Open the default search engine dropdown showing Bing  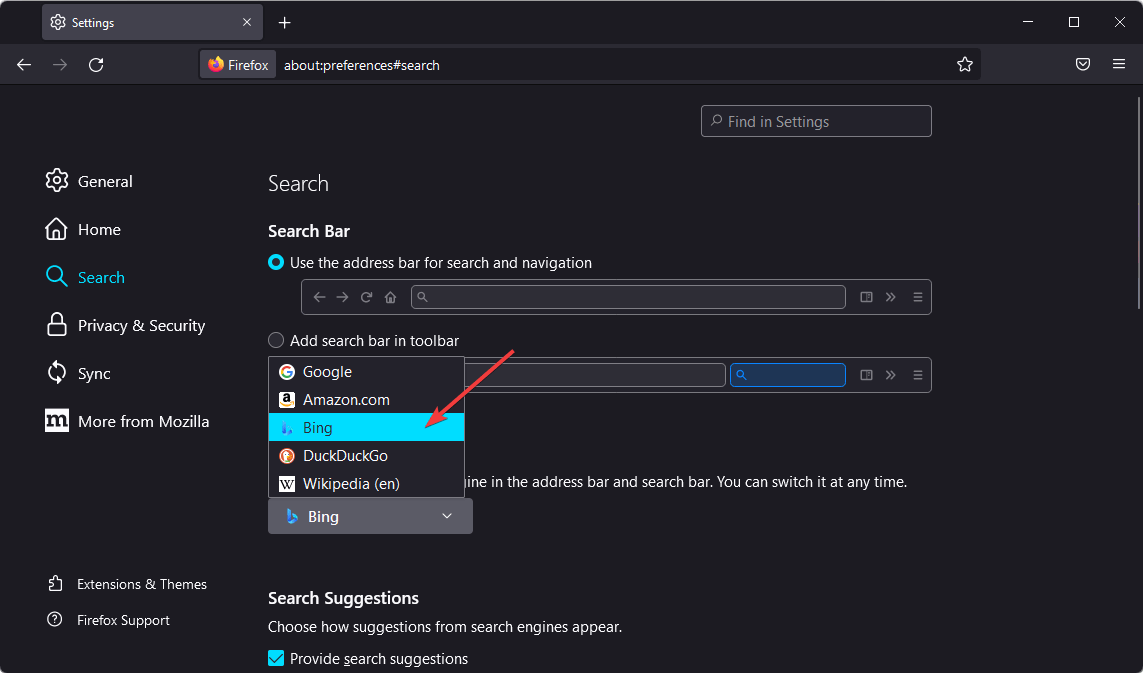pyautogui.click(x=370, y=516)
